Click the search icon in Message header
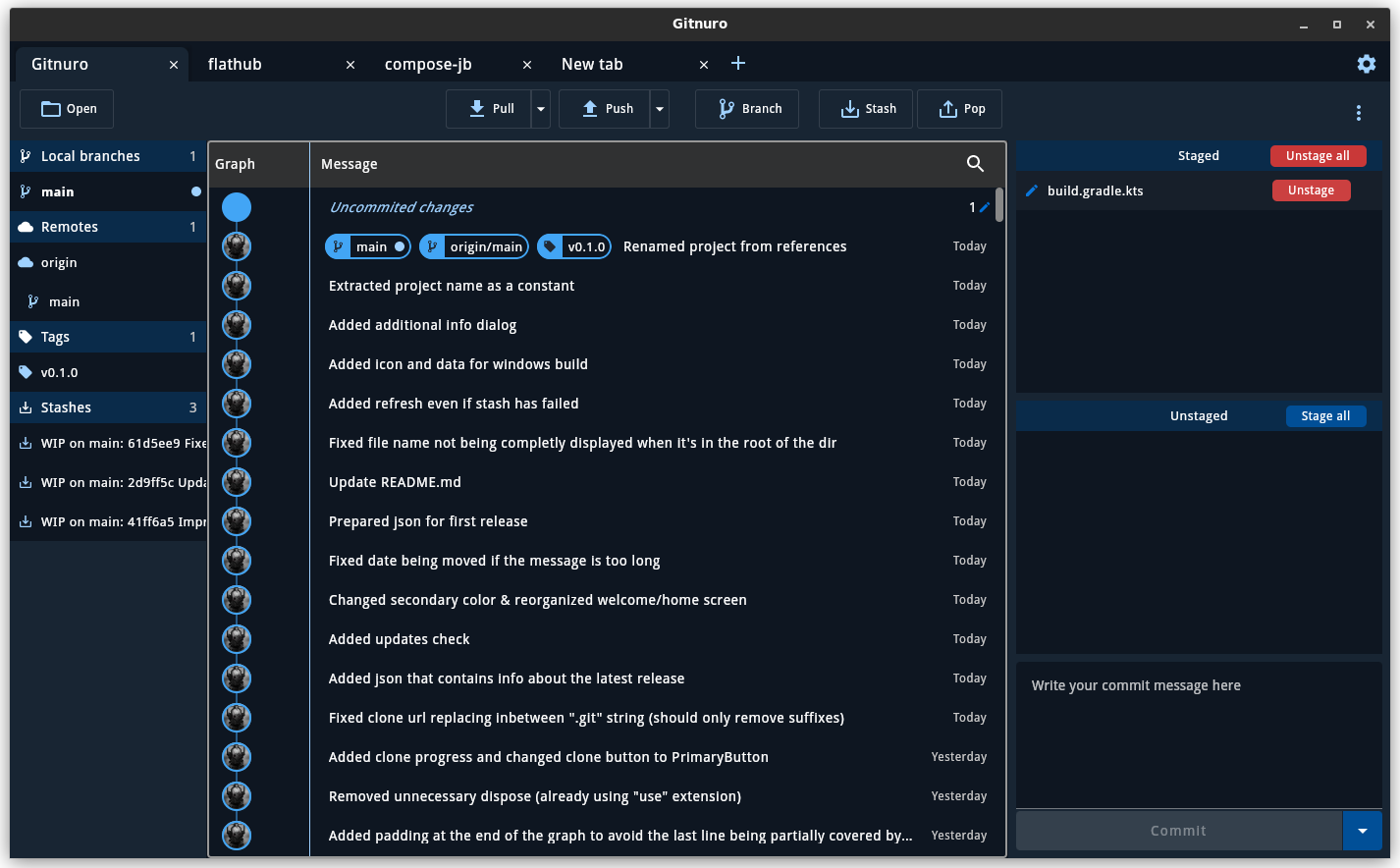Viewport: 1400px width, 868px height. click(x=975, y=164)
